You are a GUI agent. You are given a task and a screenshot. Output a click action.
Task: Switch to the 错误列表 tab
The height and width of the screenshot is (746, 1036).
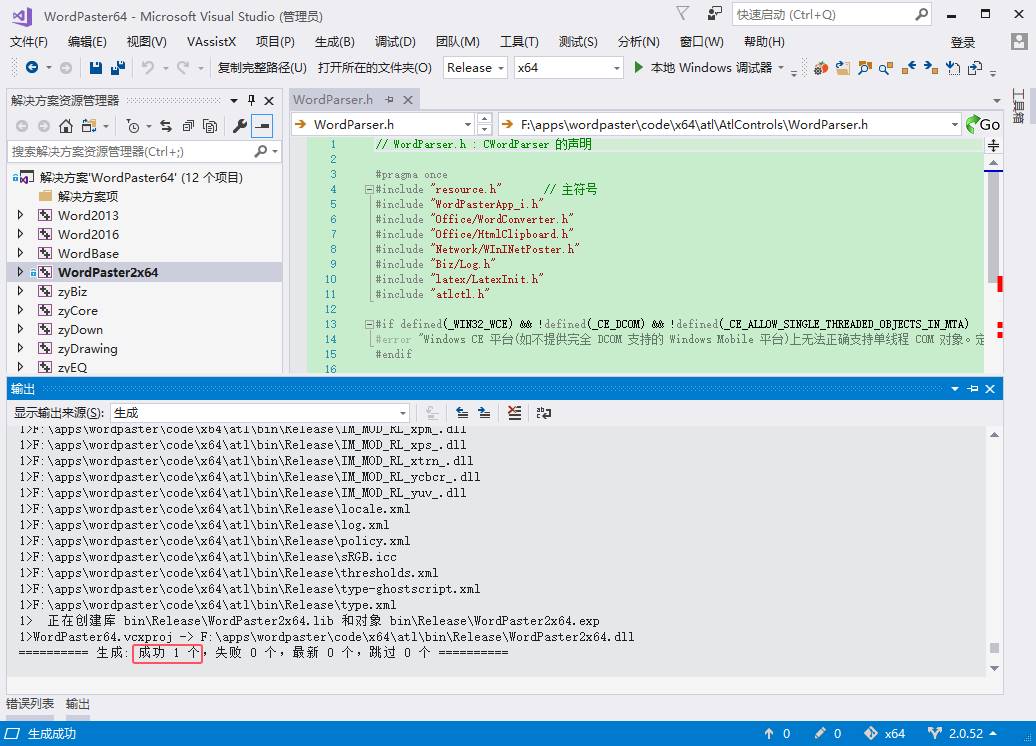(30, 704)
